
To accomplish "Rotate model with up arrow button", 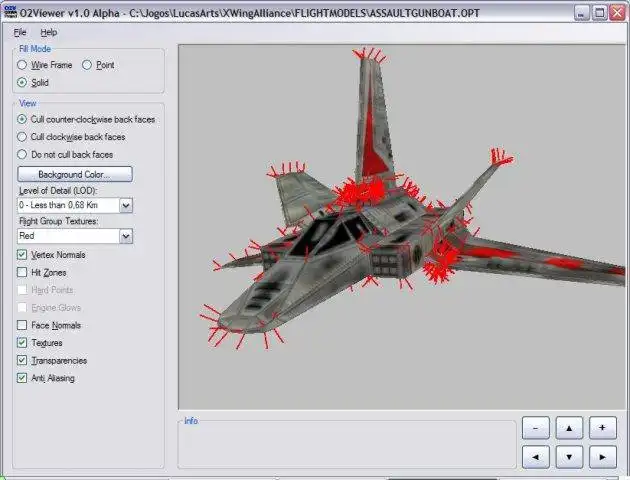I will [569, 428].
